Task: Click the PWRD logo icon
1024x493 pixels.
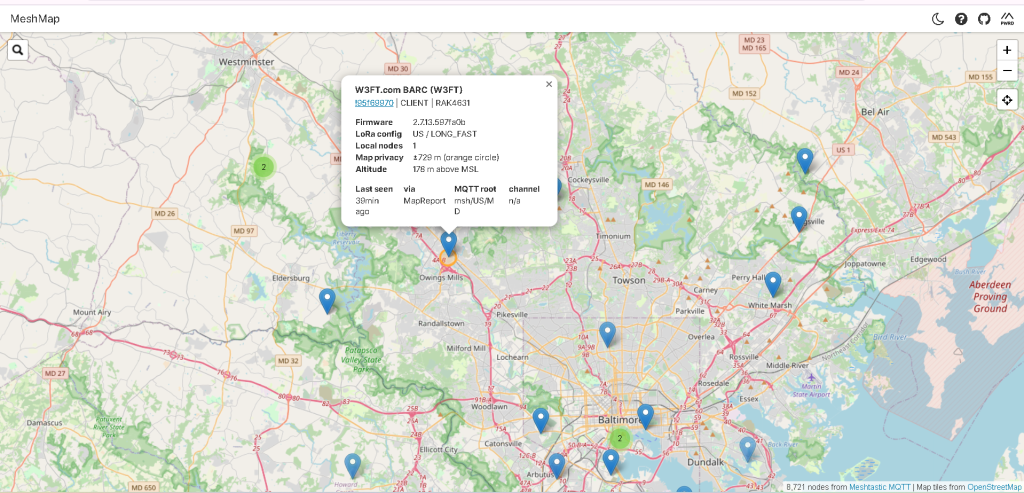Action: pos(1007,19)
